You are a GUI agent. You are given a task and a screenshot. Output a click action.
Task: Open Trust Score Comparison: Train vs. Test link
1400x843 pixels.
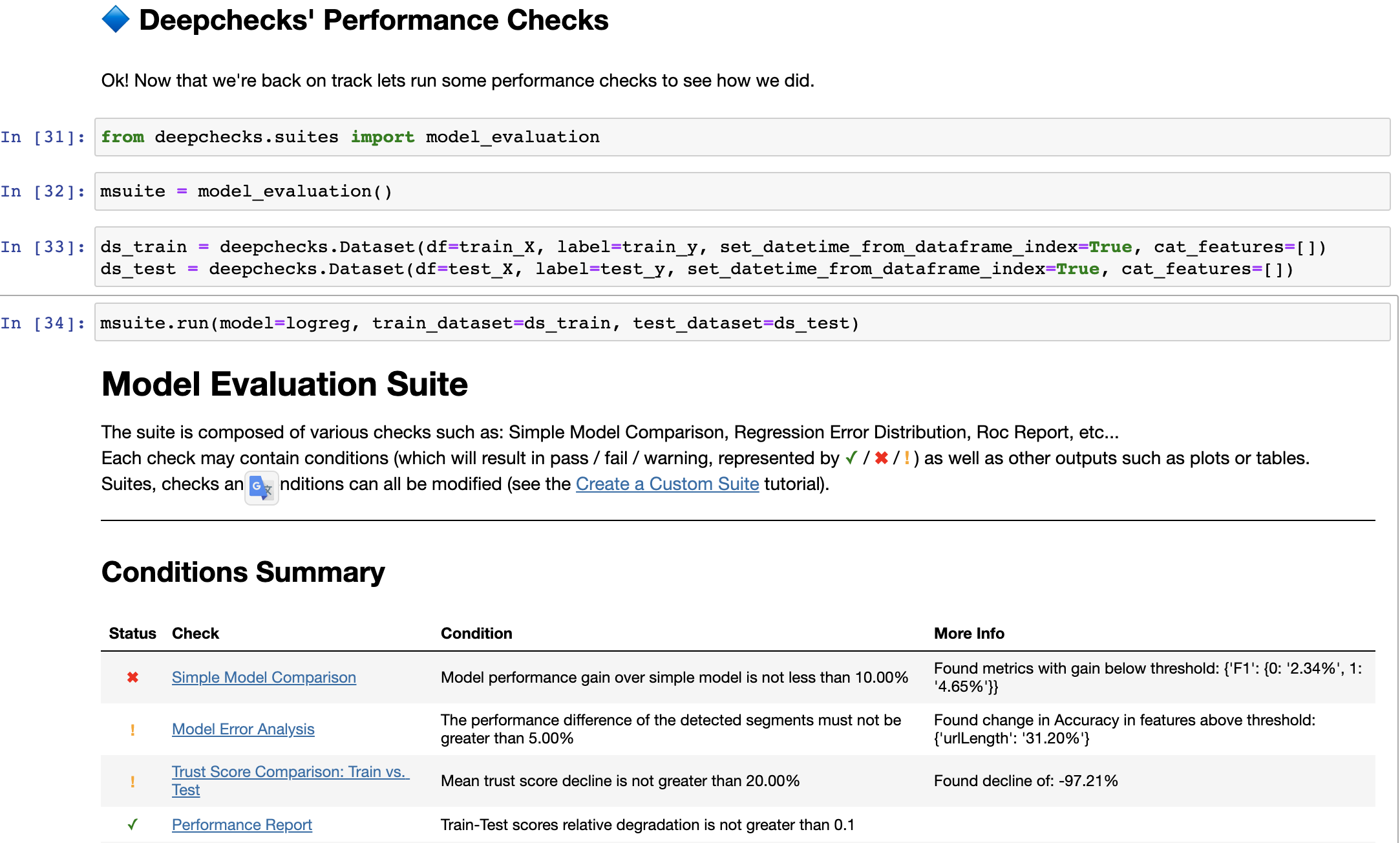tap(290, 781)
